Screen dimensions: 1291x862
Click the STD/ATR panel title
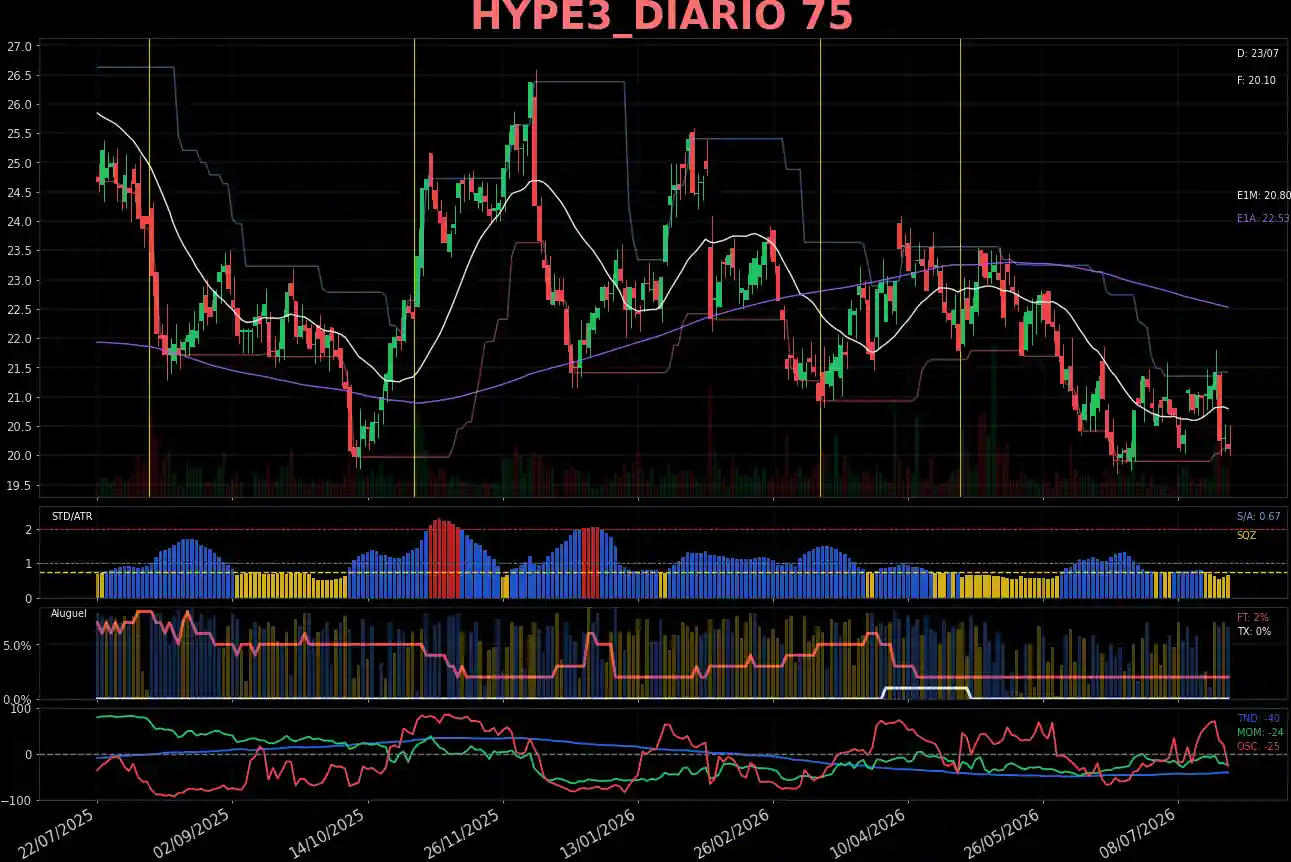tap(72, 517)
